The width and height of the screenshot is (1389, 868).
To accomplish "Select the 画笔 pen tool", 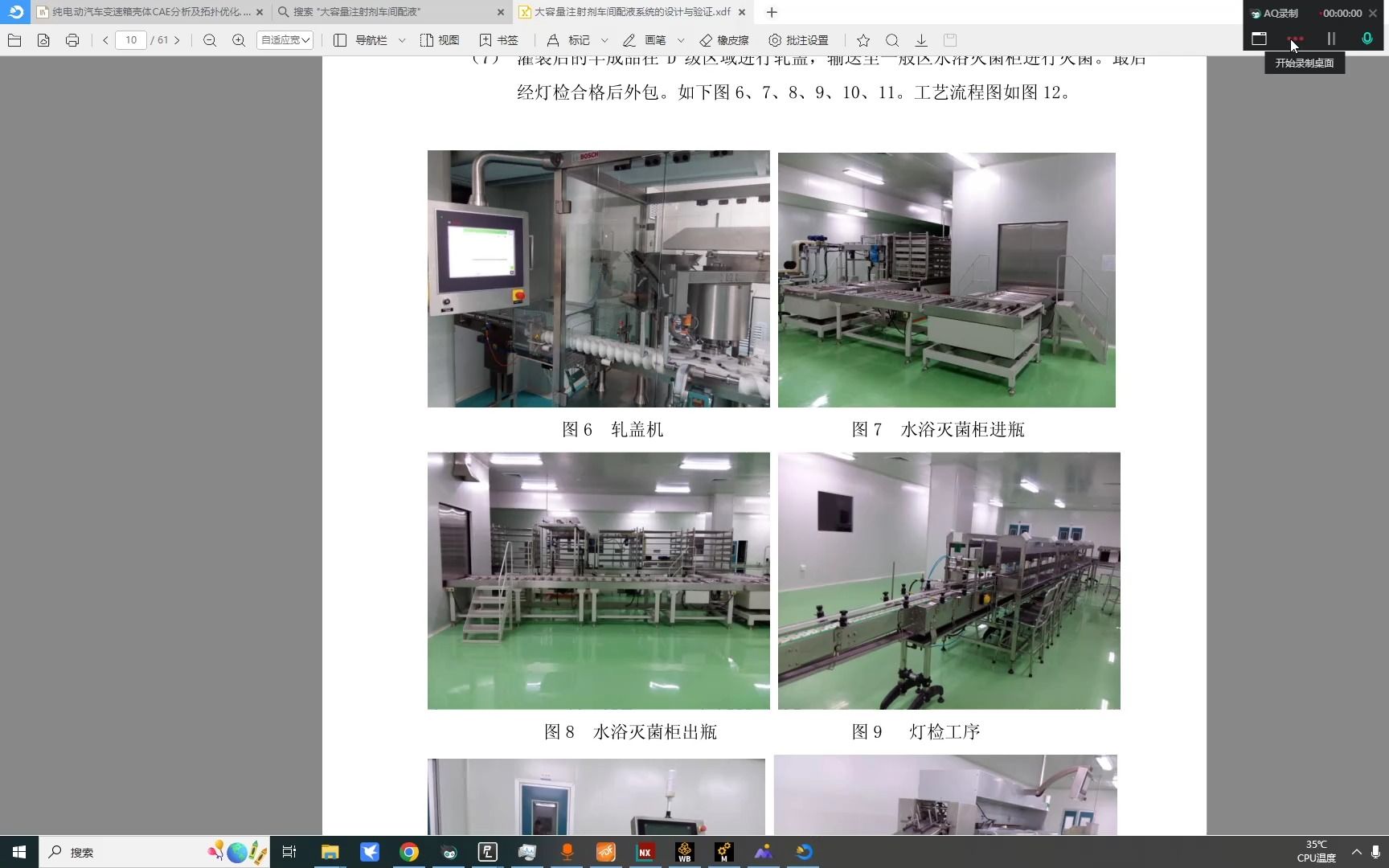I will point(645,40).
